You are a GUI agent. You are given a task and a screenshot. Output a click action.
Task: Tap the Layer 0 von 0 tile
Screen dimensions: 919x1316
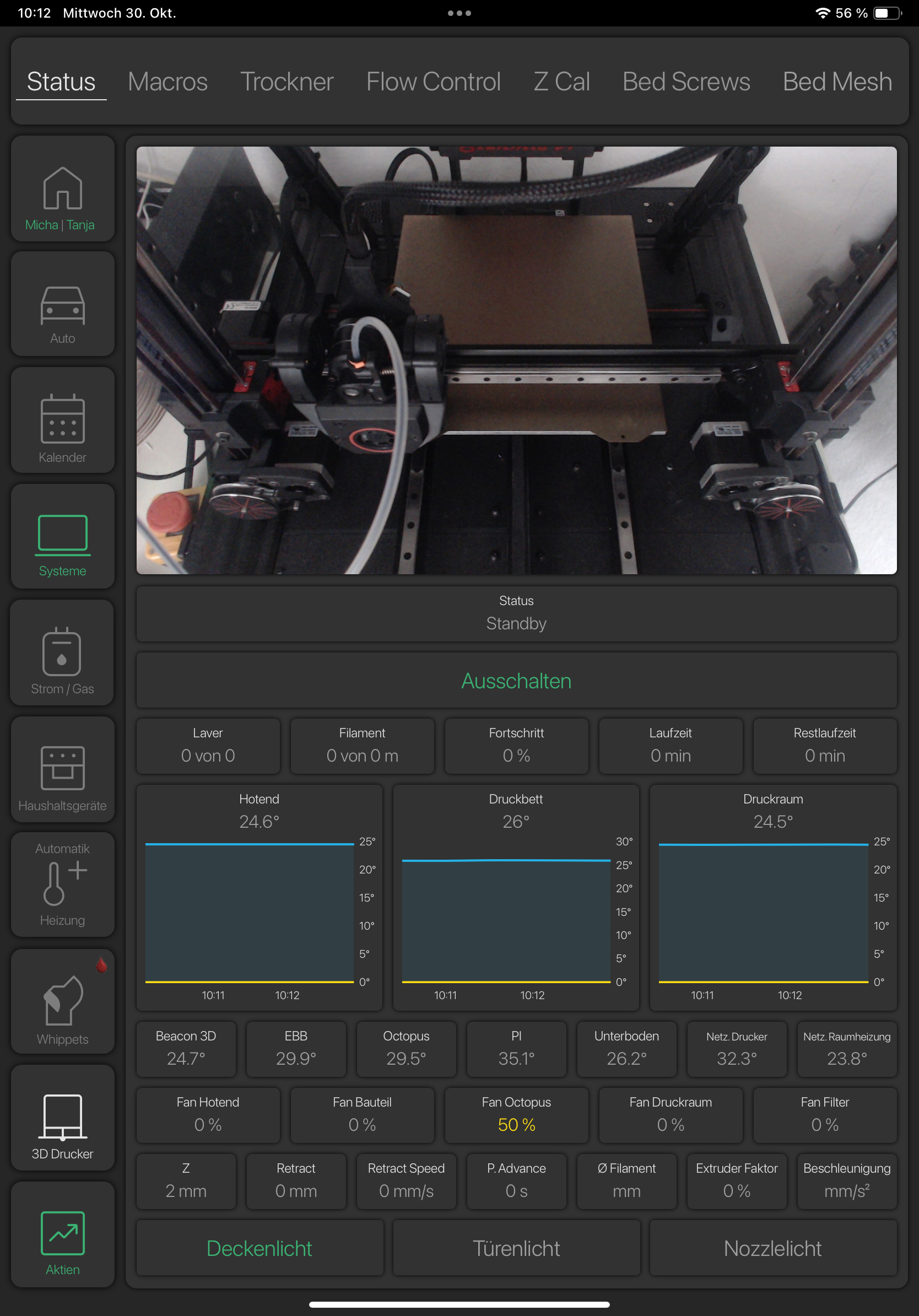[x=208, y=746]
